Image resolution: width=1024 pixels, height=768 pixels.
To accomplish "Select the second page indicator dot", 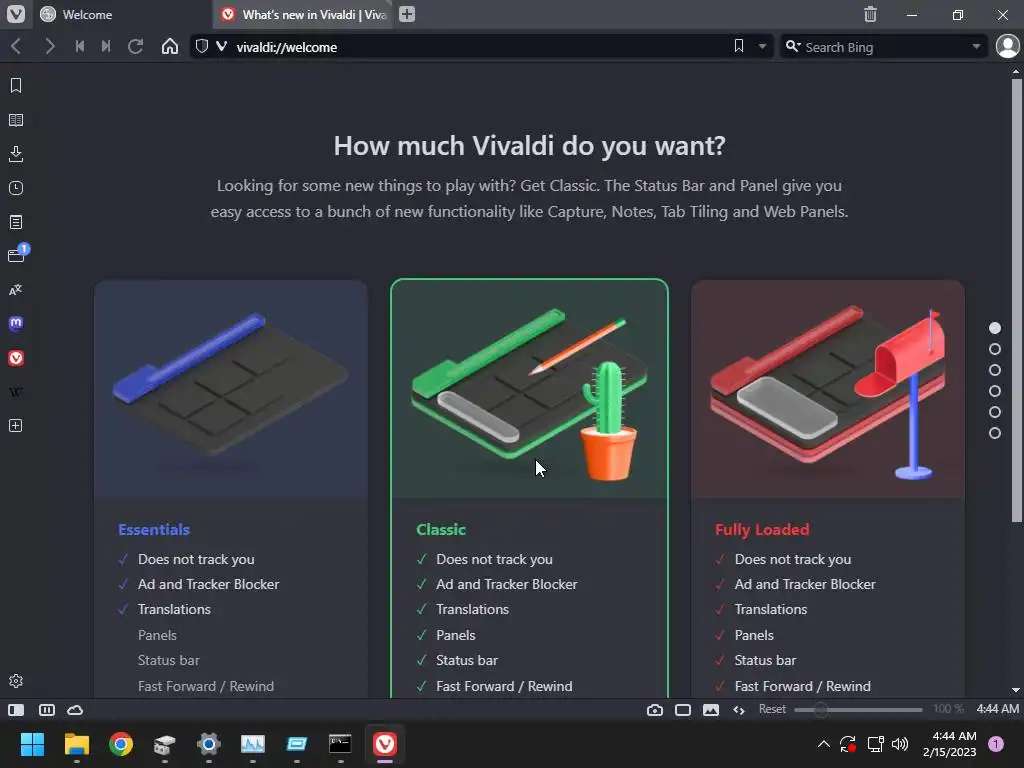I will coord(995,349).
